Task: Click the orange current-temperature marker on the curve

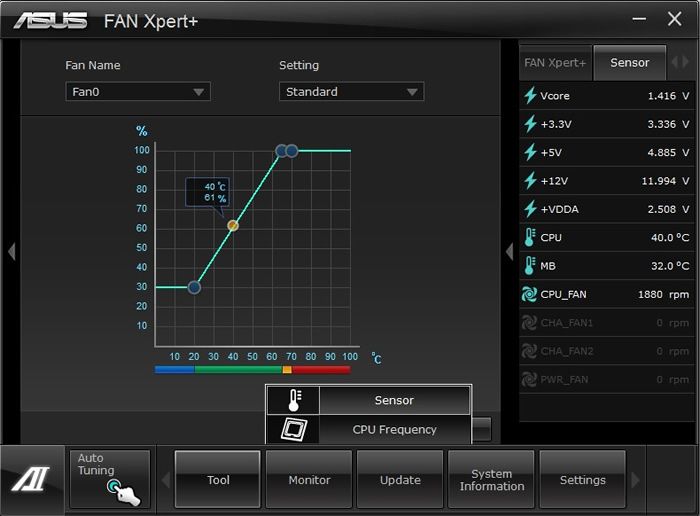Action: (233, 225)
